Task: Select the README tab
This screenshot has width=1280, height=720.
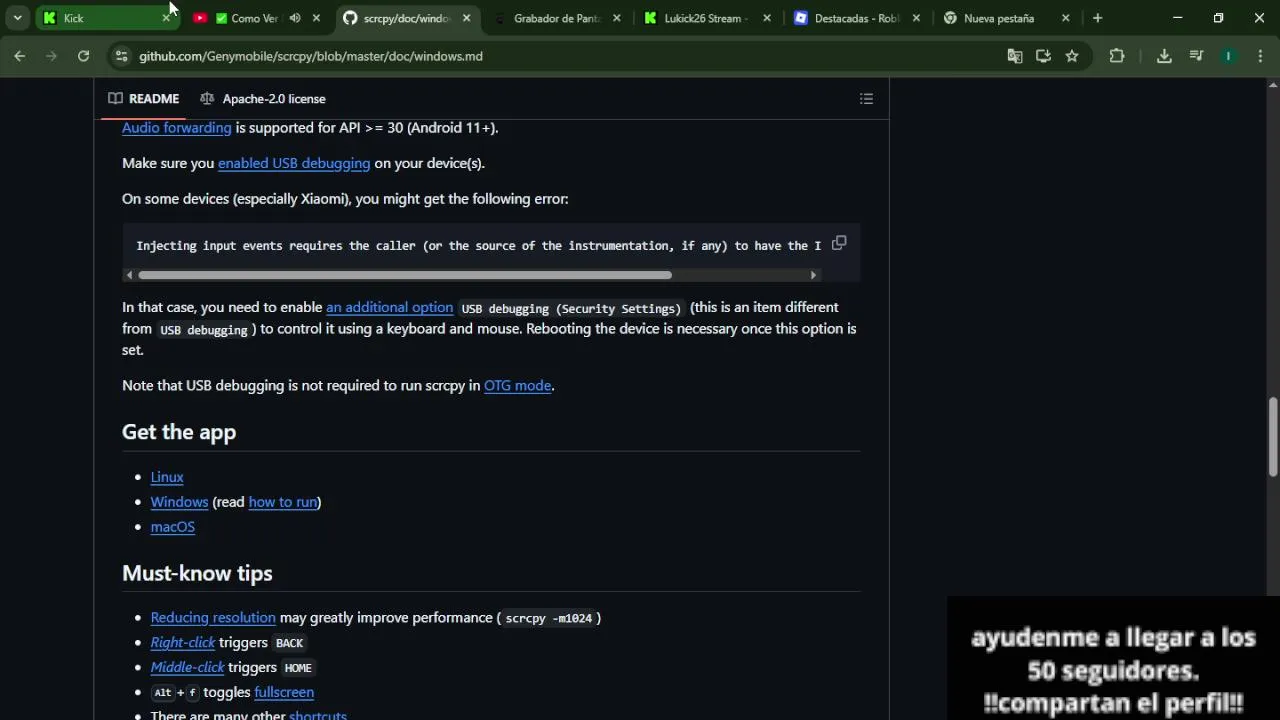Action: coord(144,98)
